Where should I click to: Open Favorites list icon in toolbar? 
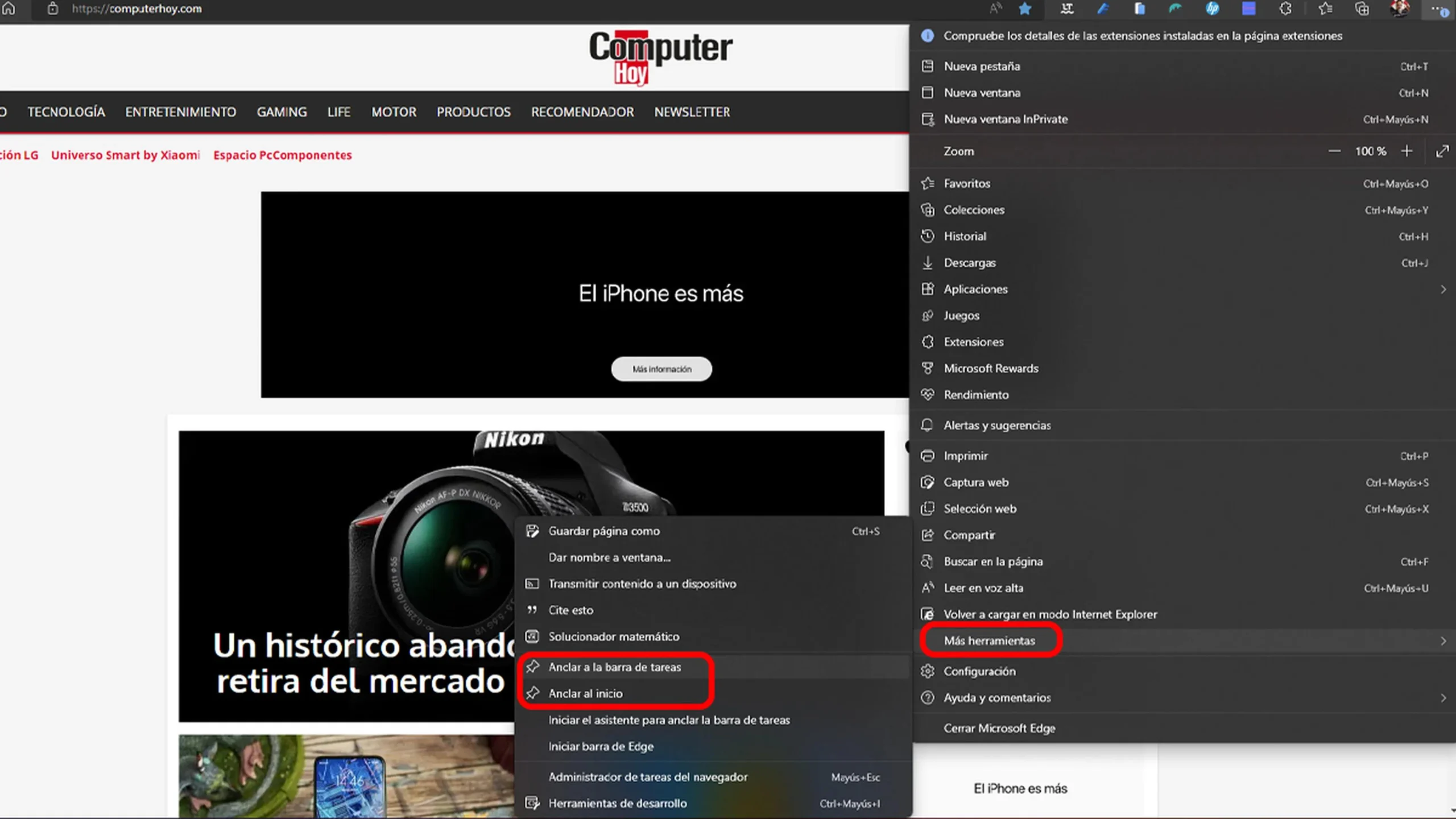pyautogui.click(x=1325, y=9)
